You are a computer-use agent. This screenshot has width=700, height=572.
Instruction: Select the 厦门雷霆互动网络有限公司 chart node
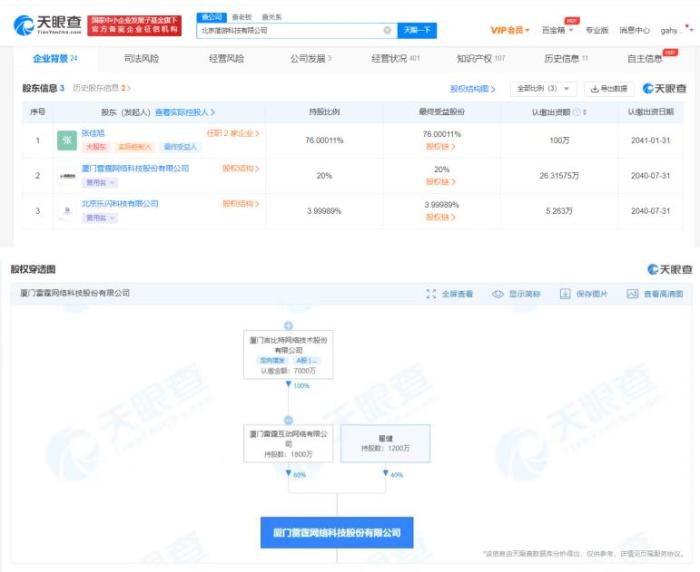point(288,443)
